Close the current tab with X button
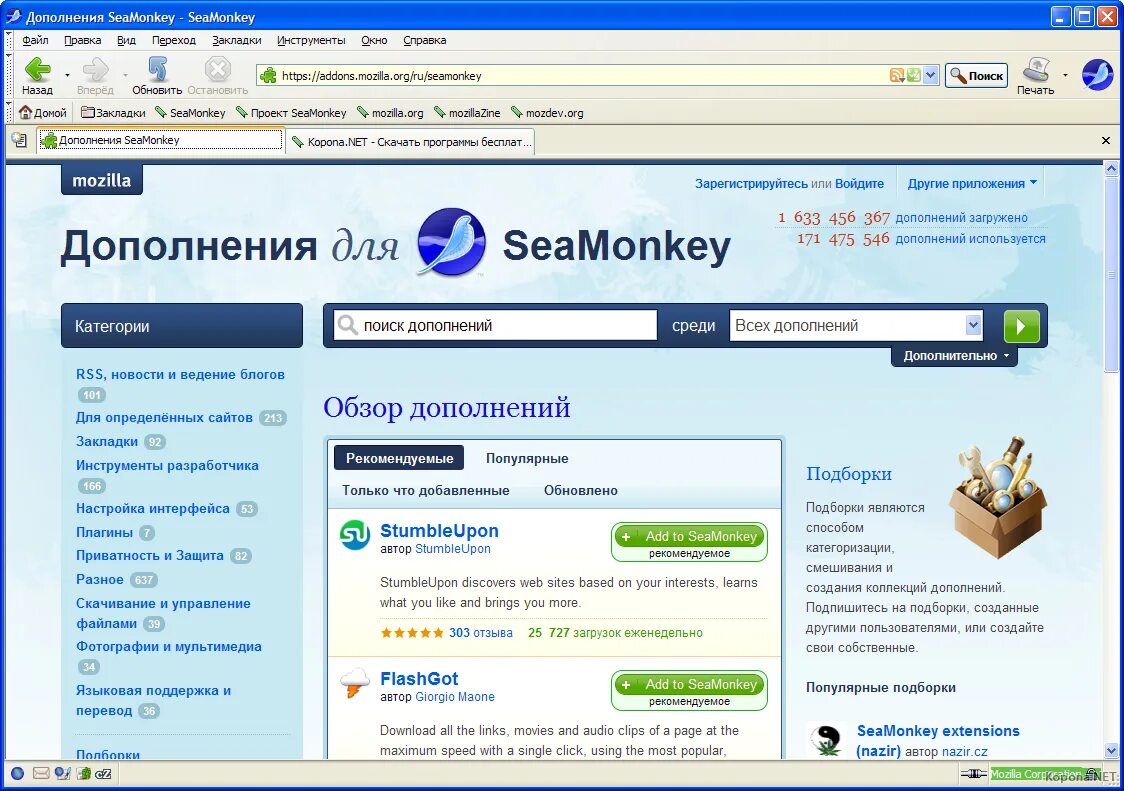The height and width of the screenshot is (791, 1124). [x=1105, y=141]
